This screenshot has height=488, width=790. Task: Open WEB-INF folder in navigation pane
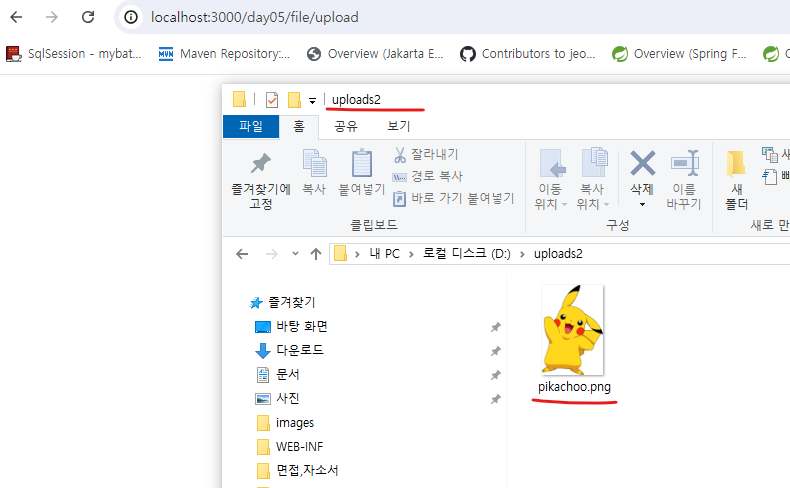coord(290,447)
